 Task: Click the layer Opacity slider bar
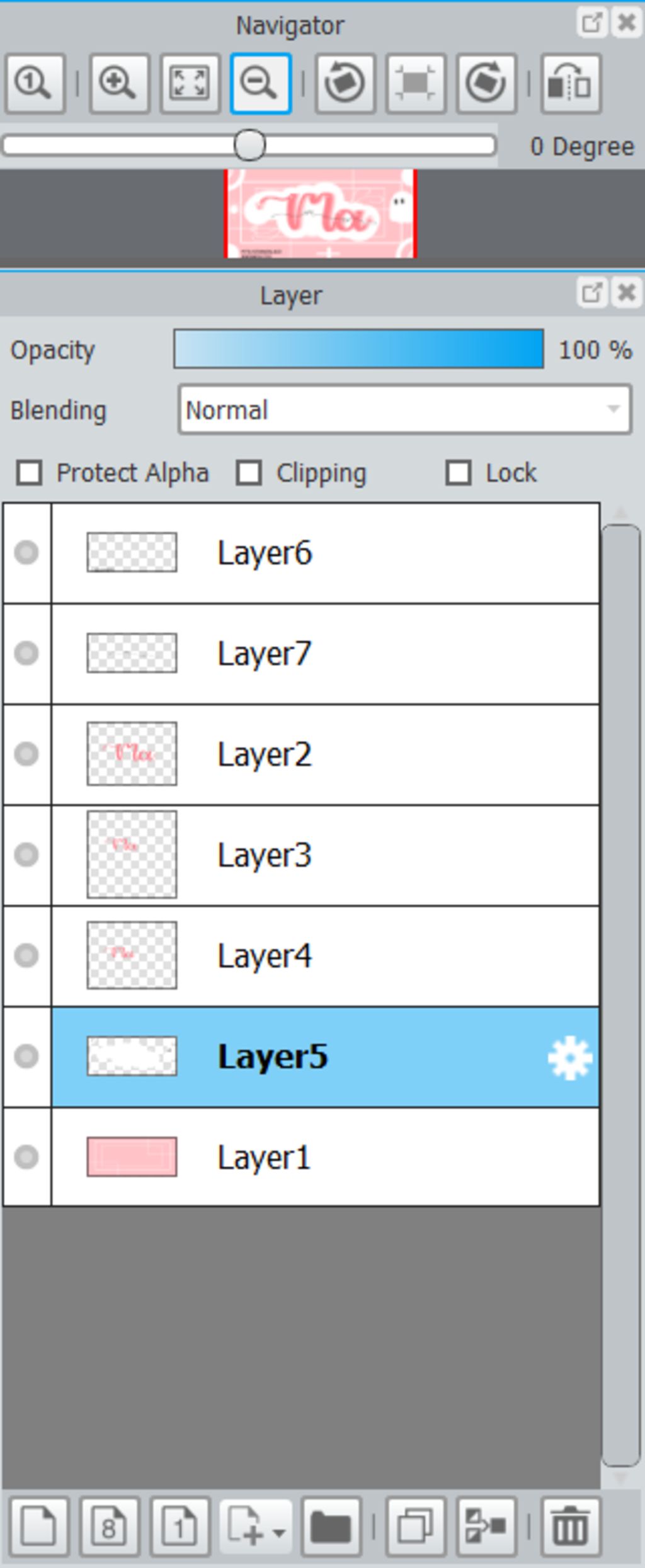coord(358,348)
